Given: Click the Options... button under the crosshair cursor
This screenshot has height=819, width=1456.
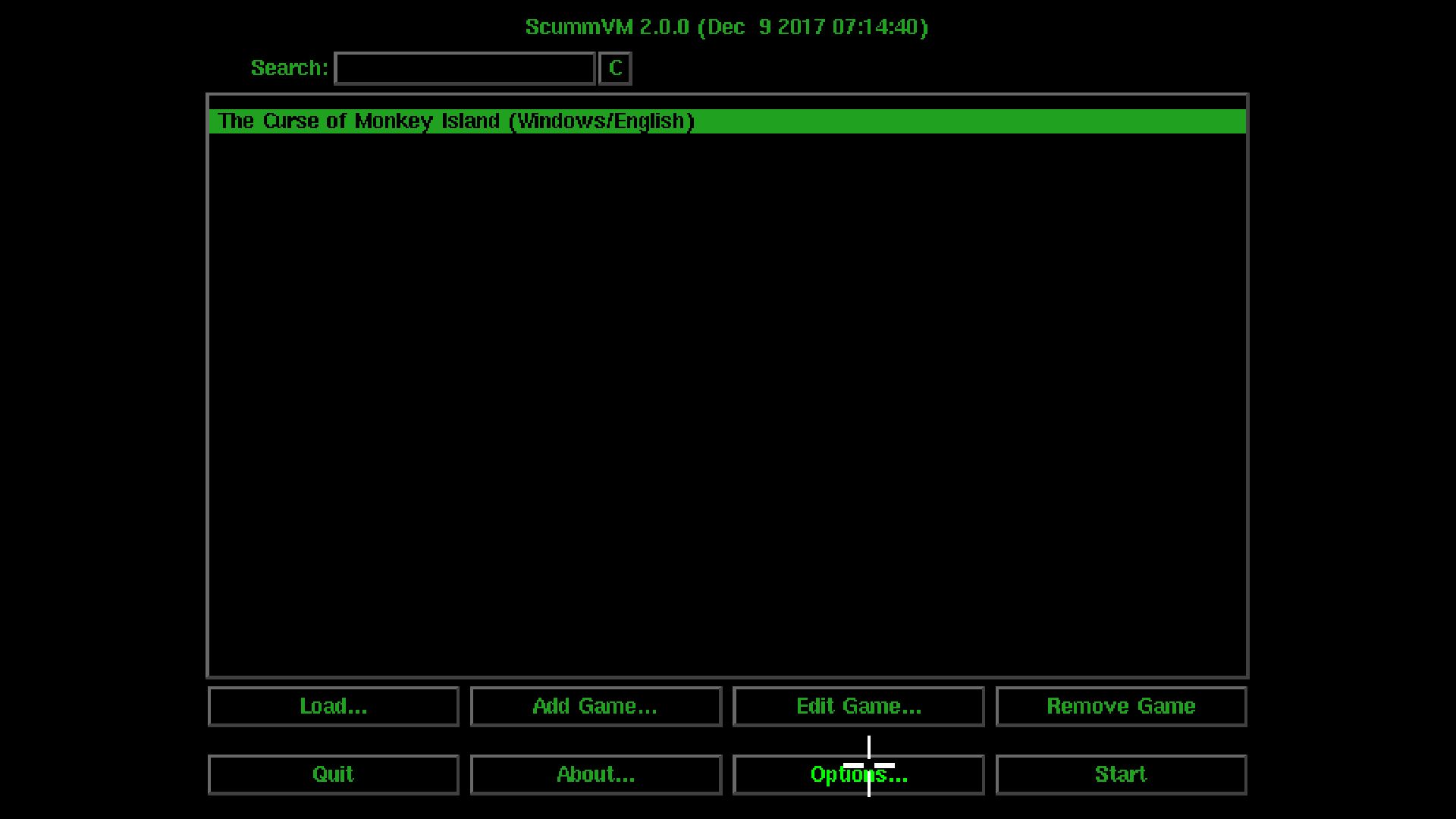Looking at the screenshot, I should pos(858,774).
